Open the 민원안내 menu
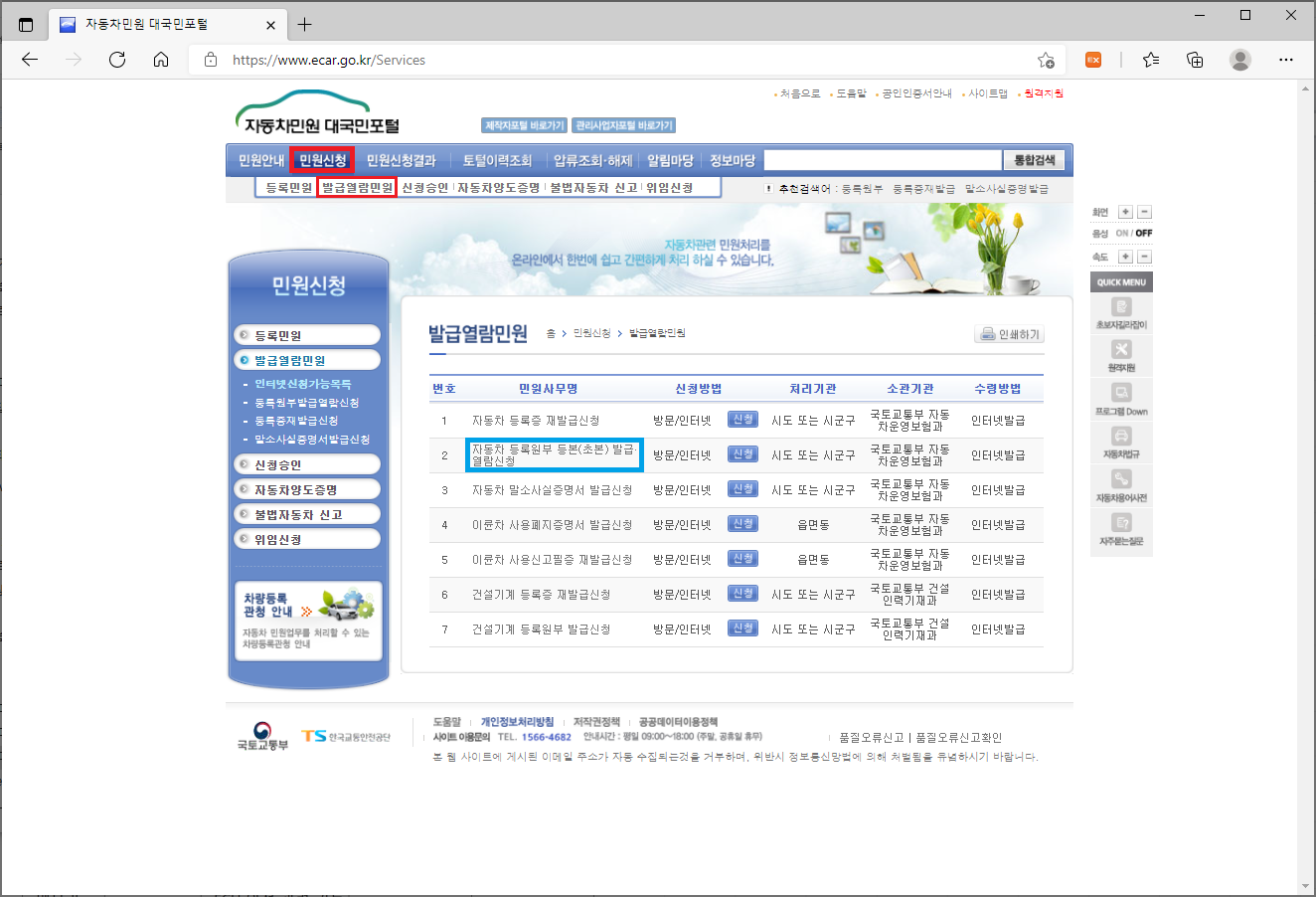This screenshot has height=897, width=1316. [x=261, y=160]
